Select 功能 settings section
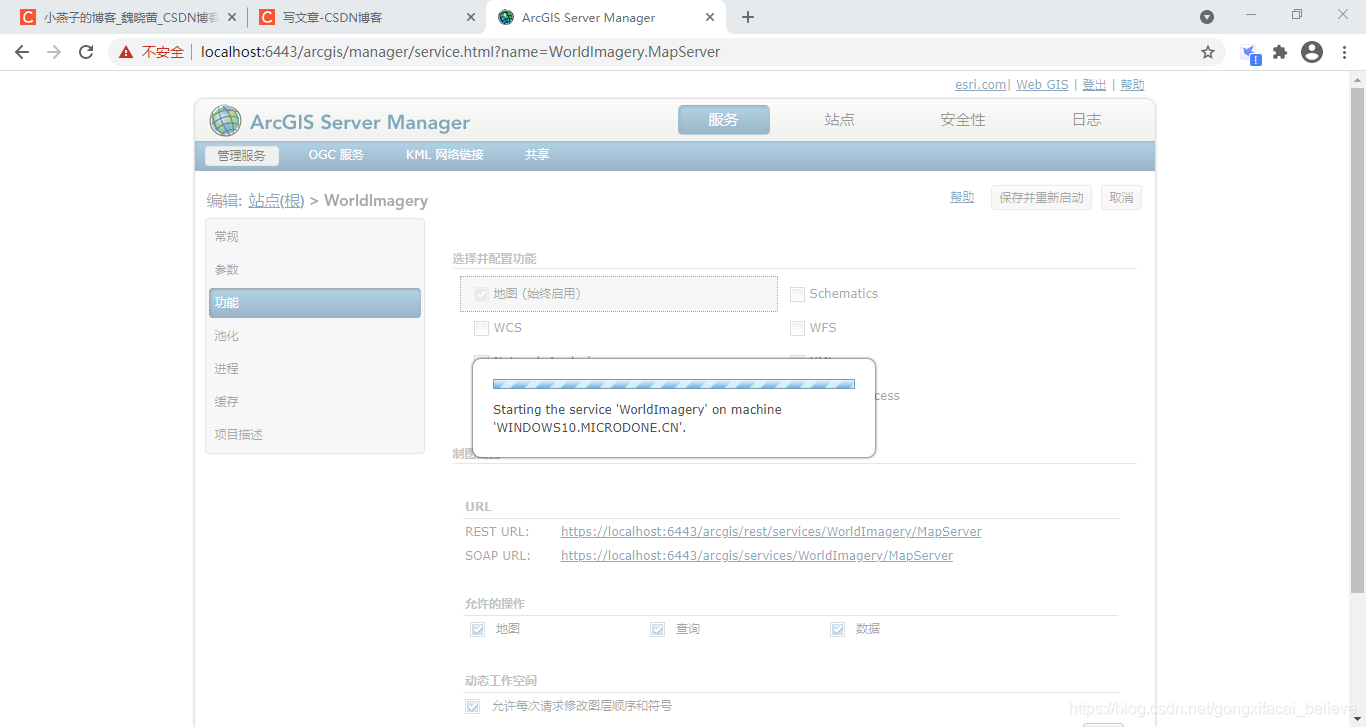The width and height of the screenshot is (1366, 727). pos(314,303)
